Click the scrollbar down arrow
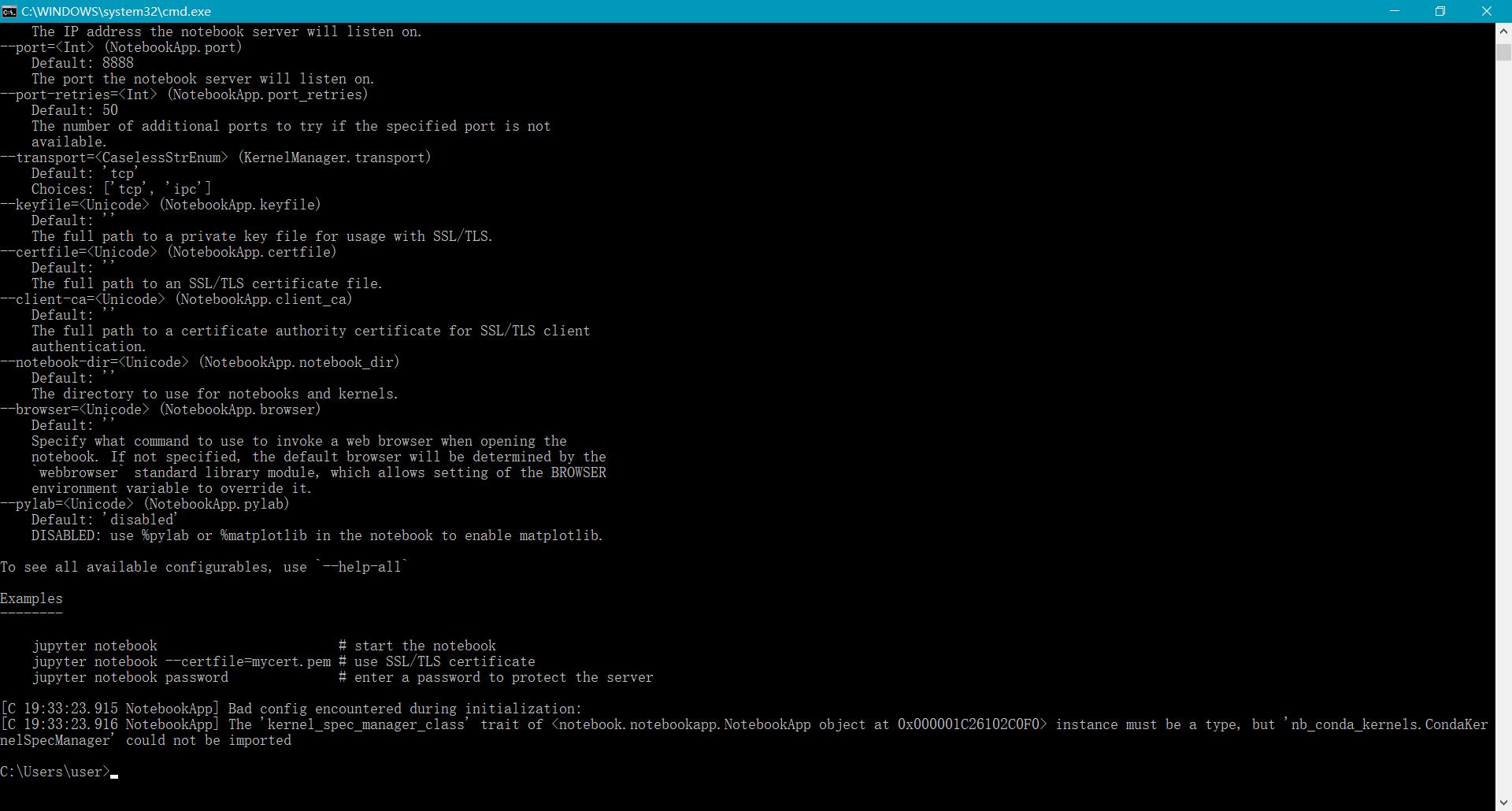1512x811 pixels. (1503, 802)
